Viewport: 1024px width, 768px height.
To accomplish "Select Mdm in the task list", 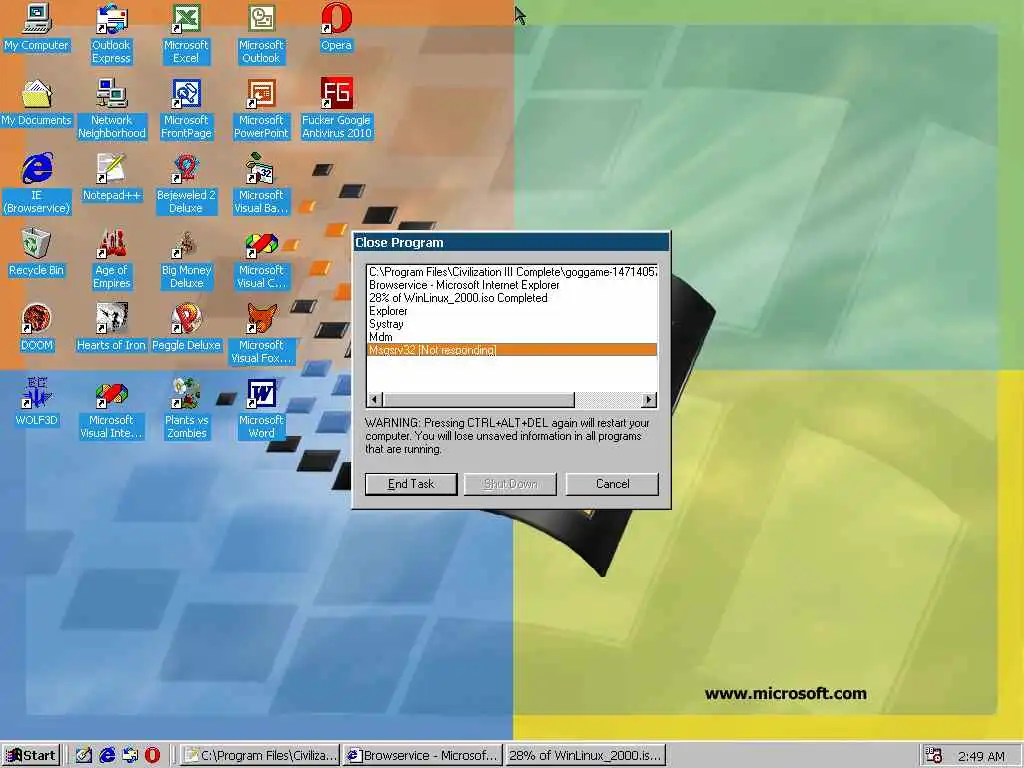I will click(512, 337).
